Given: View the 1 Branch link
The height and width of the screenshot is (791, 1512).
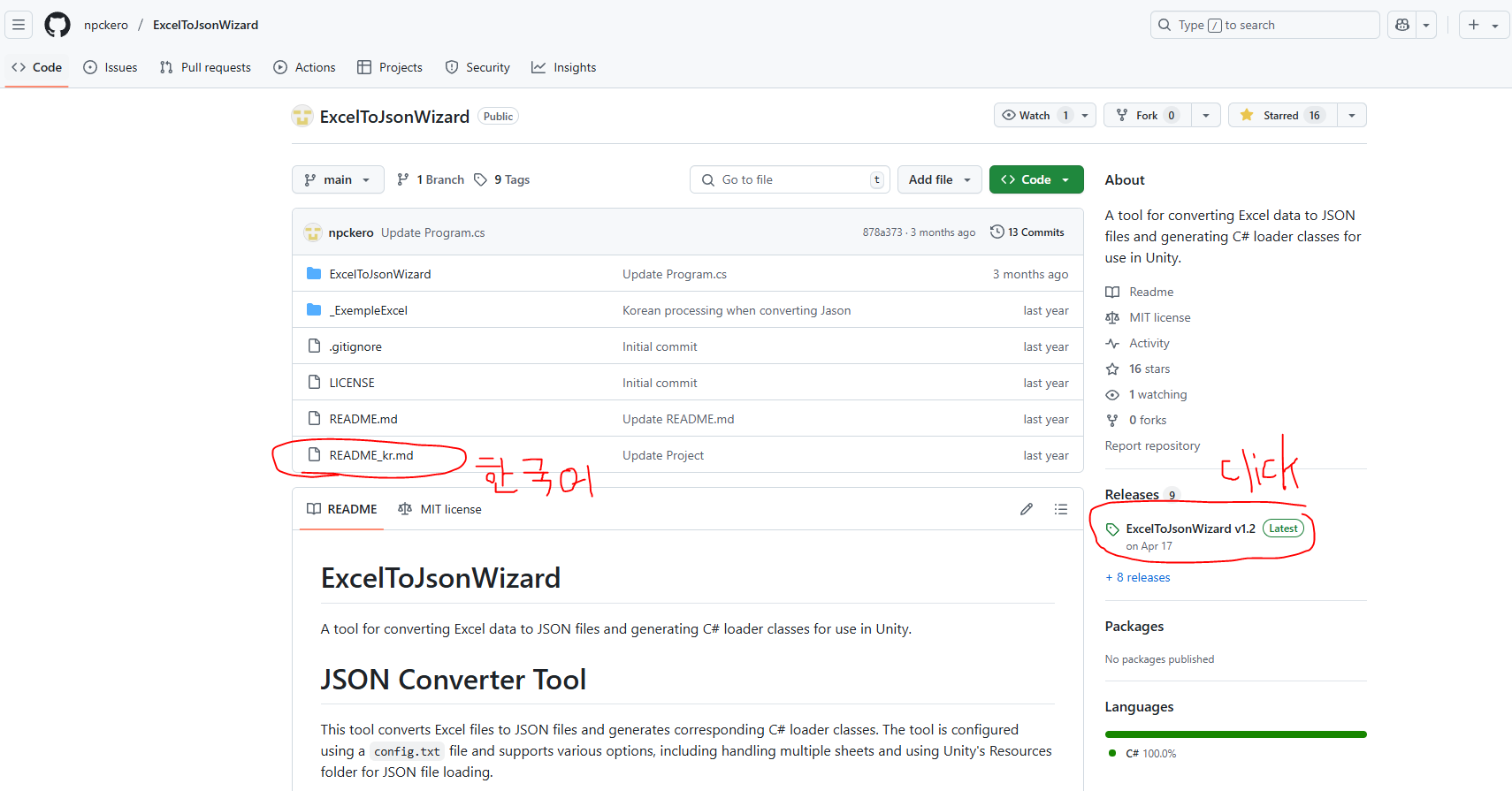Looking at the screenshot, I should tap(431, 179).
